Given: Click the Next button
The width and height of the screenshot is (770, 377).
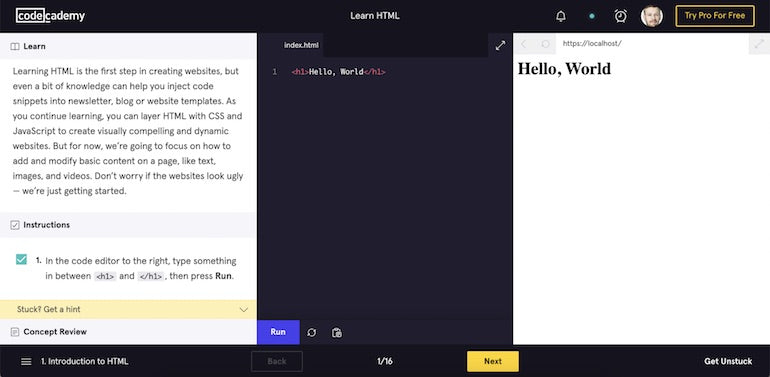Looking at the screenshot, I should pyautogui.click(x=493, y=361).
